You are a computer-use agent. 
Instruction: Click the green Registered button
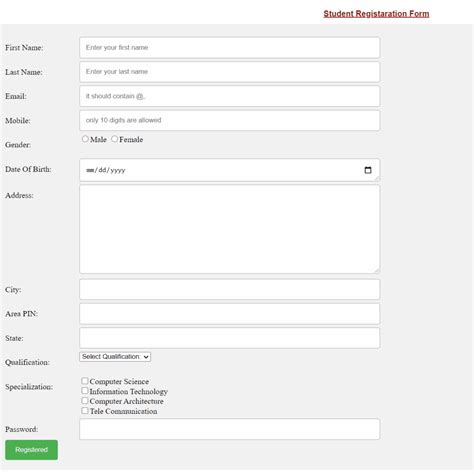coord(31,450)
